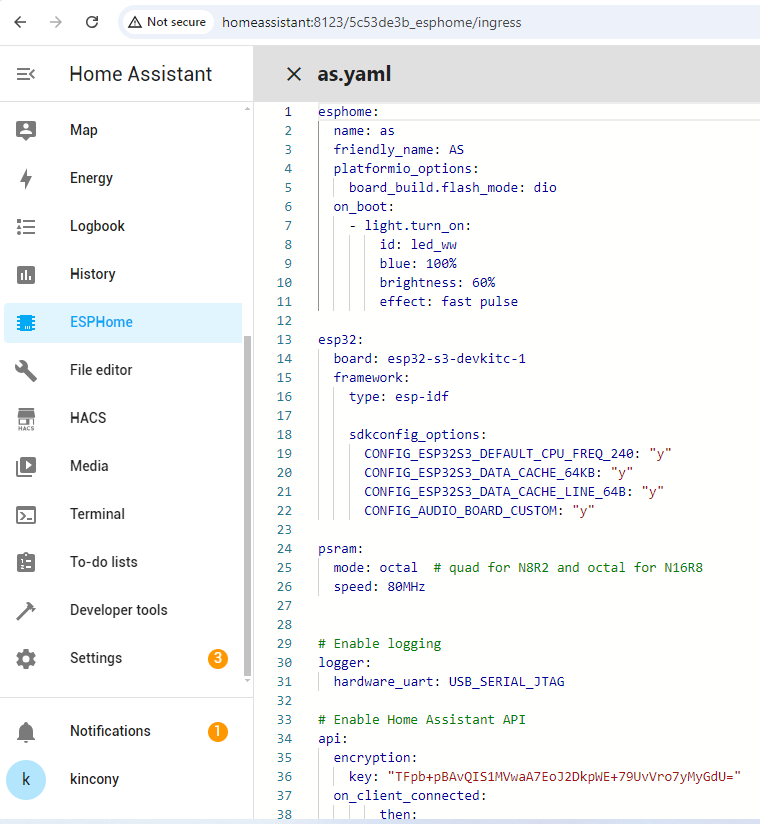Open Notifications panel
The height and width of the screenshot is (824, 760).
[110, 731]
